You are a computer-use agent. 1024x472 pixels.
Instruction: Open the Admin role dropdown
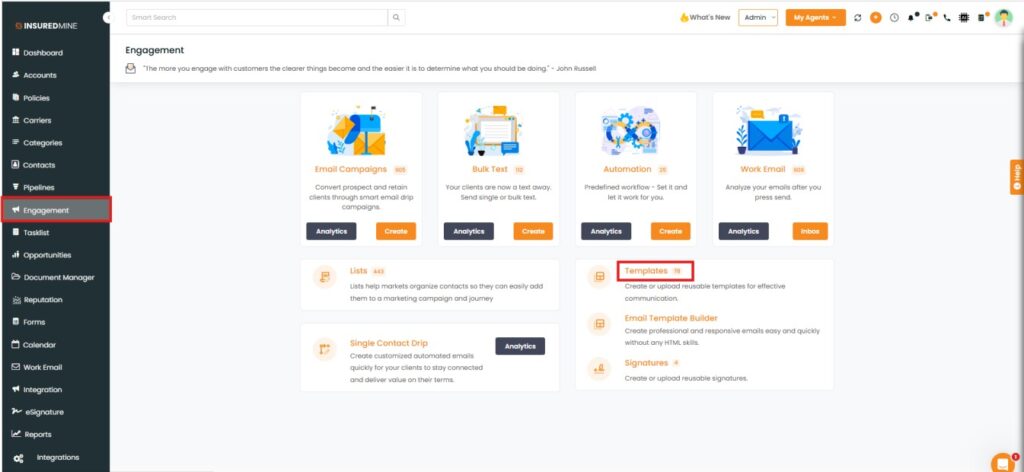(x=758, y=17)
